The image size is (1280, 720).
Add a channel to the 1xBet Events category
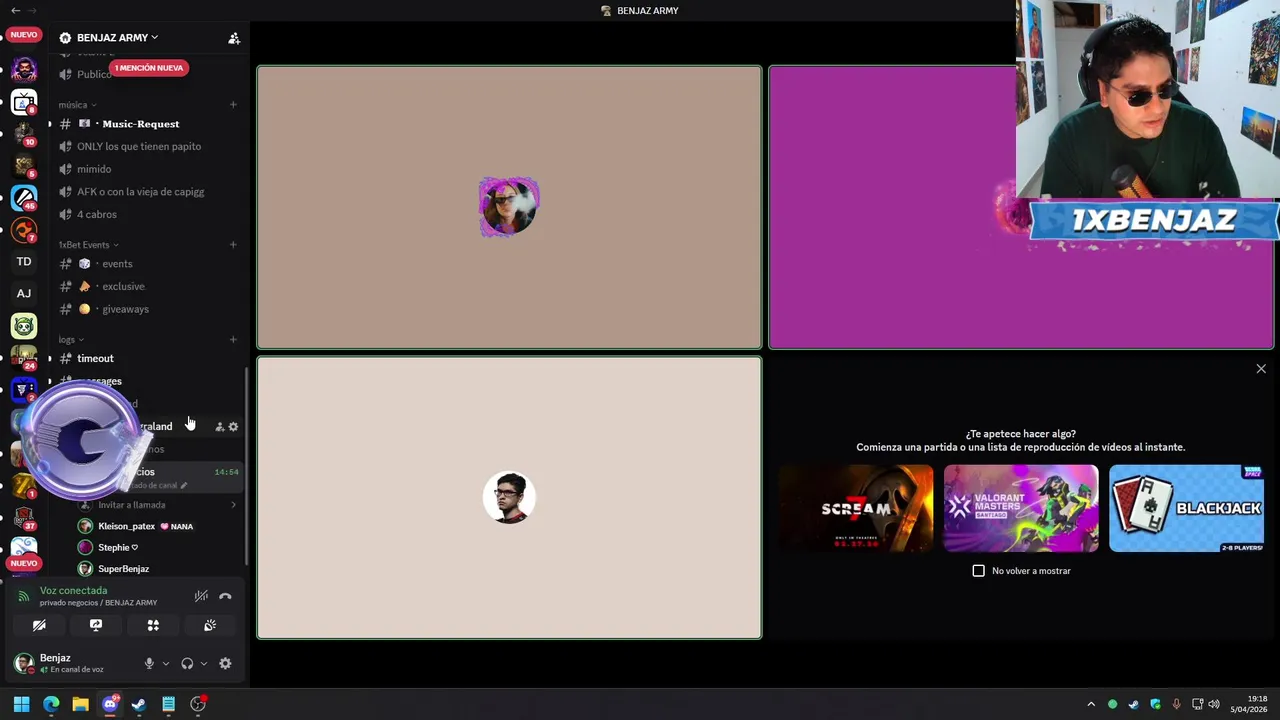[233, 245]
